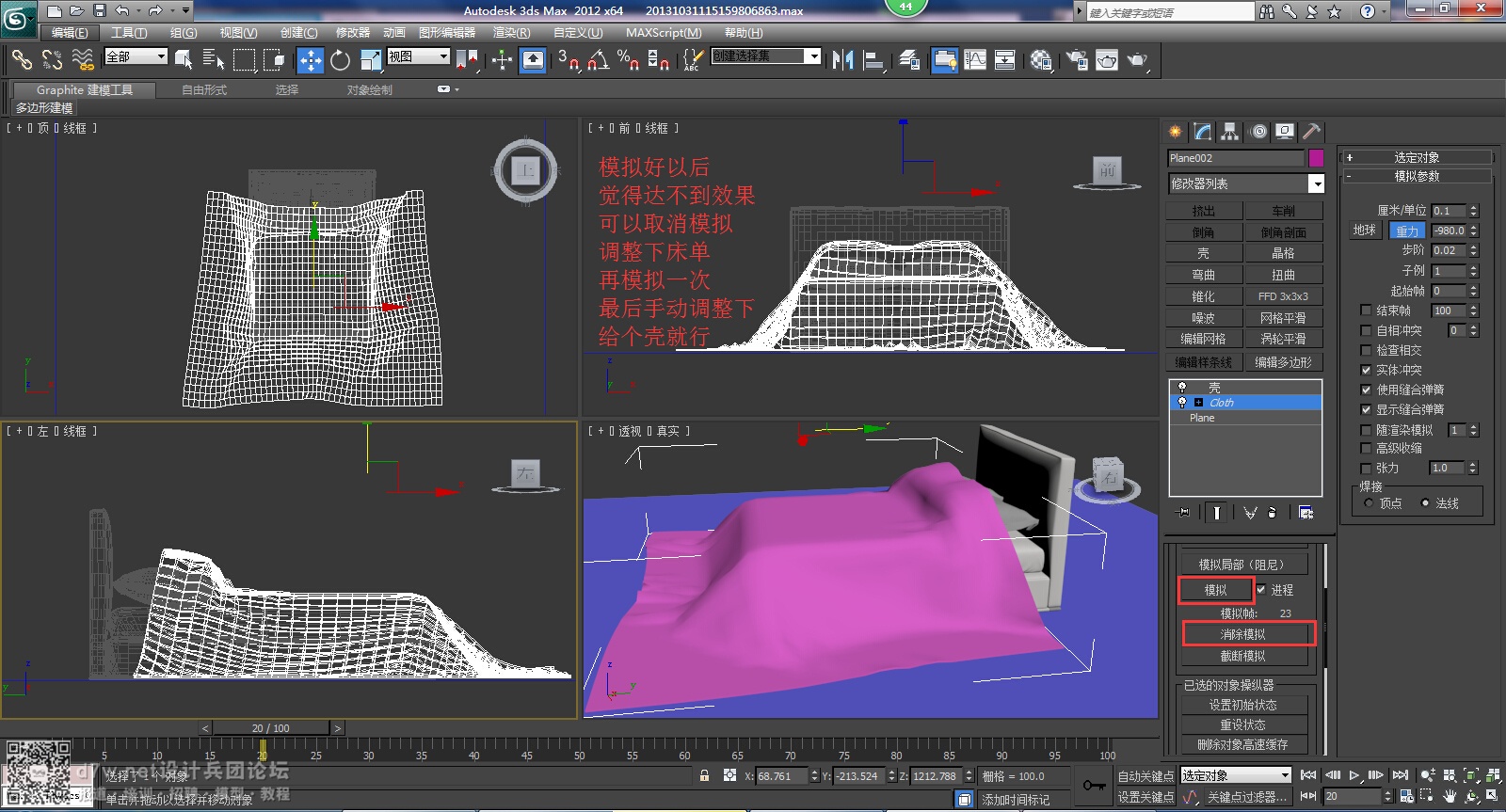Toggle the Percent Snap icon
1506x812 pixels.
(x=628, y=60)
